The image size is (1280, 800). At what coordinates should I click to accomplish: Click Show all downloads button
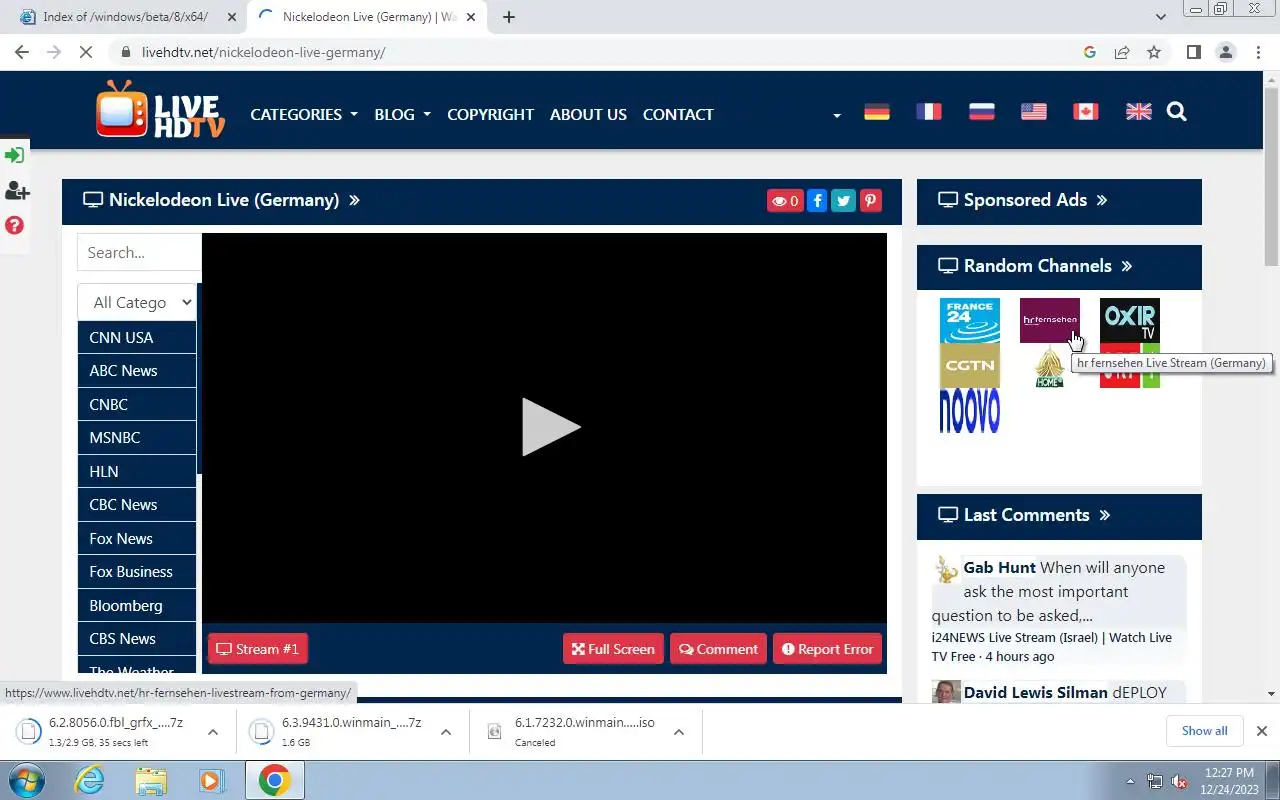(1204, 731)
